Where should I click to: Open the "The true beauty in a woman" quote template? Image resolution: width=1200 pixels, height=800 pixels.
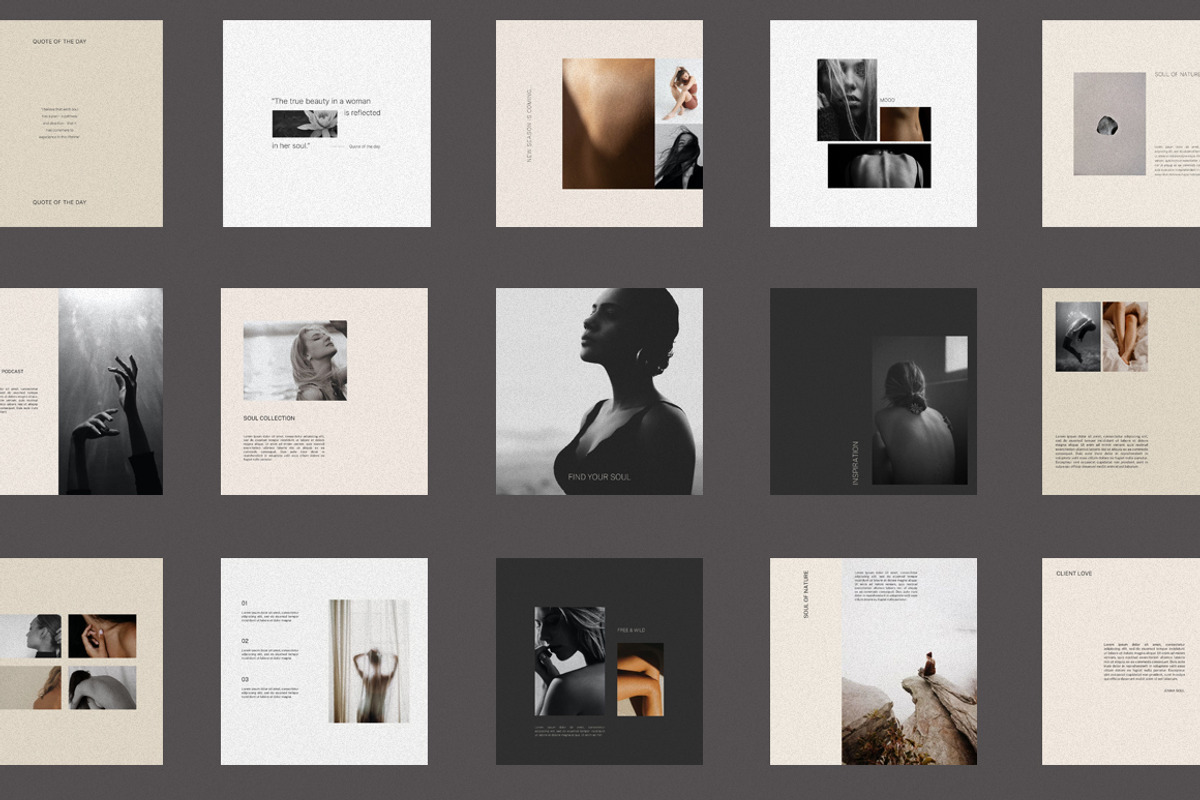point(326,123)
